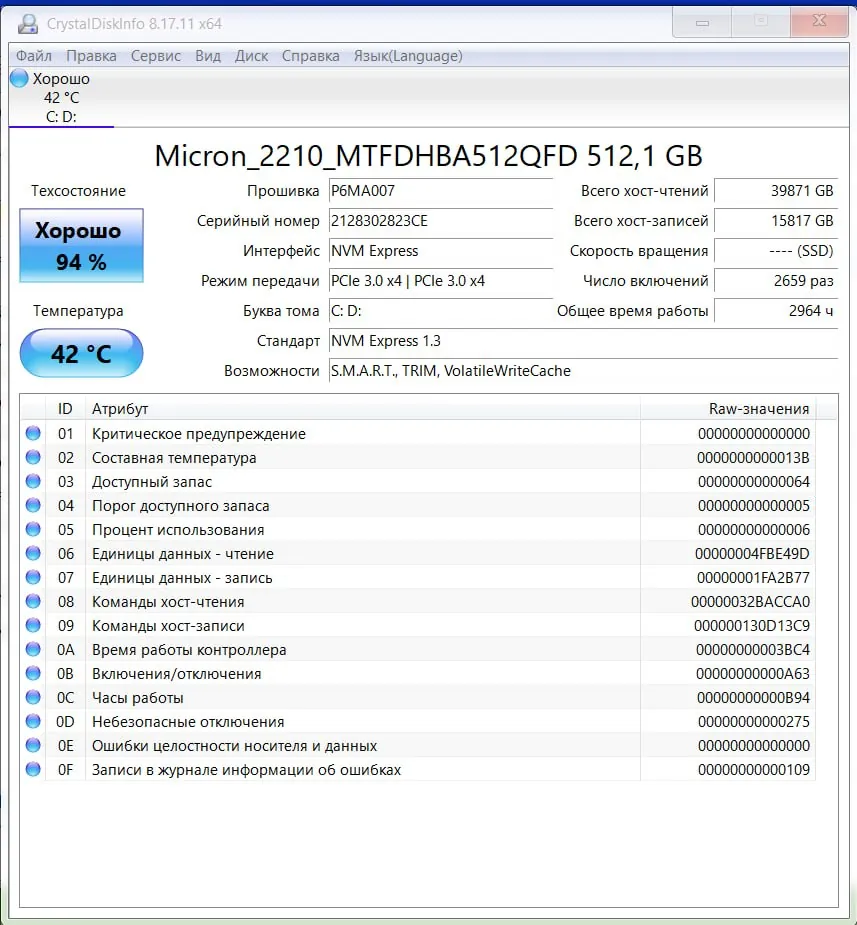Click status icon for Порог доступного запаса row
This screenshot has height=925, width=857.
[33, 506]
